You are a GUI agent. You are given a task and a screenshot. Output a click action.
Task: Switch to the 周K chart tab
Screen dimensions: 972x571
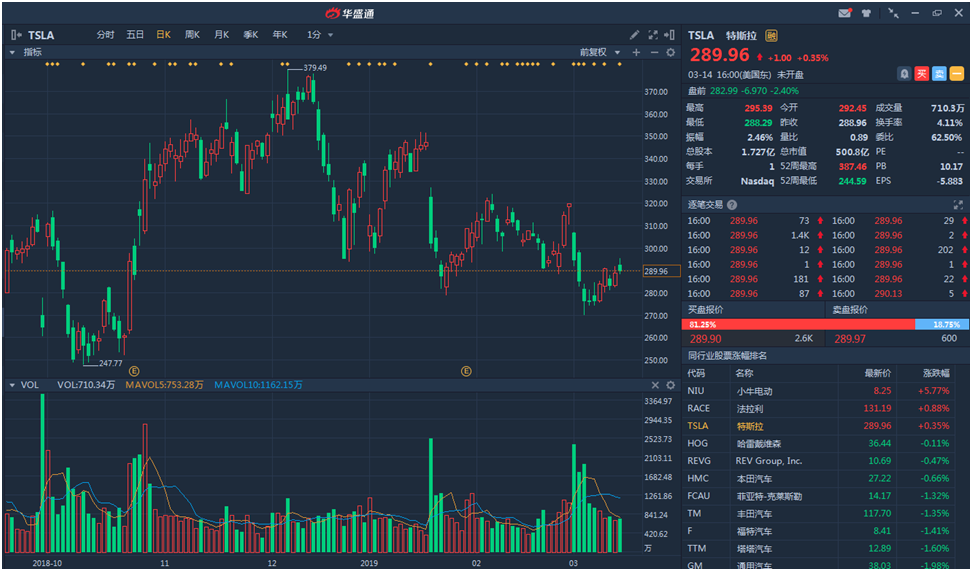click(x=192, y=35)
